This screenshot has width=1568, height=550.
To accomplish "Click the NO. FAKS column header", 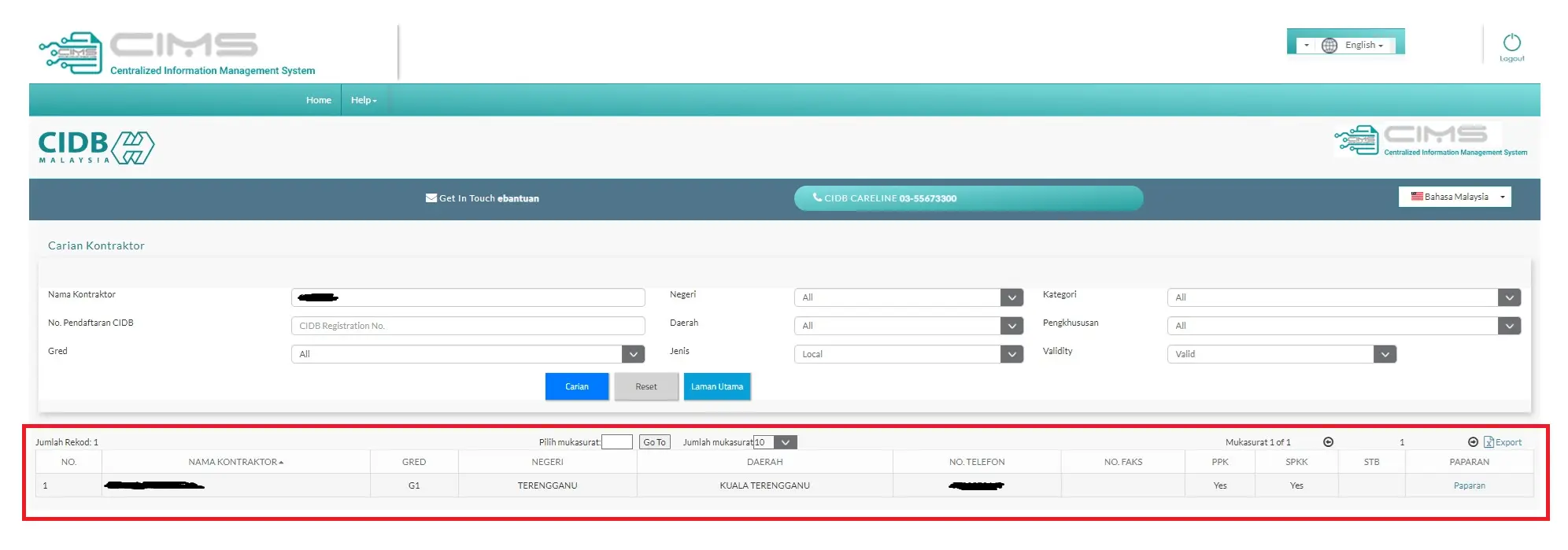I will [x=1122, y=462].
